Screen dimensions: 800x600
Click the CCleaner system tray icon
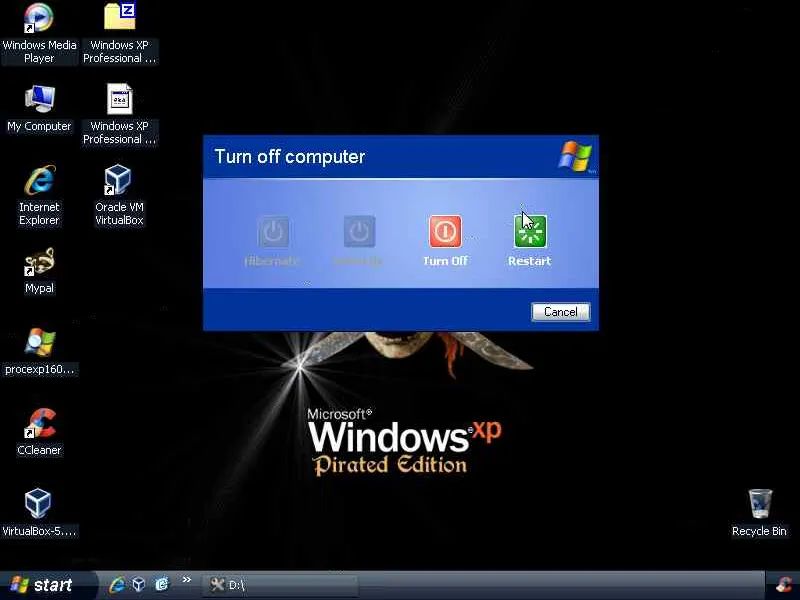784,585
